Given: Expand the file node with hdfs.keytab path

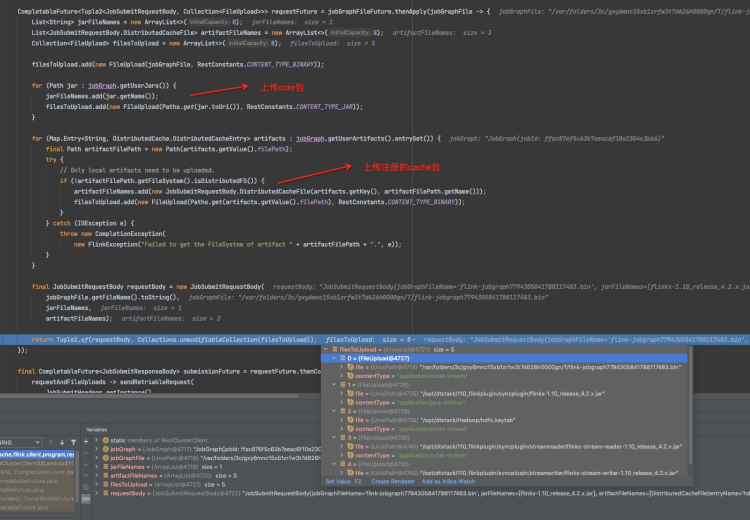Looking at the screenshot, I should click(342, 420).
